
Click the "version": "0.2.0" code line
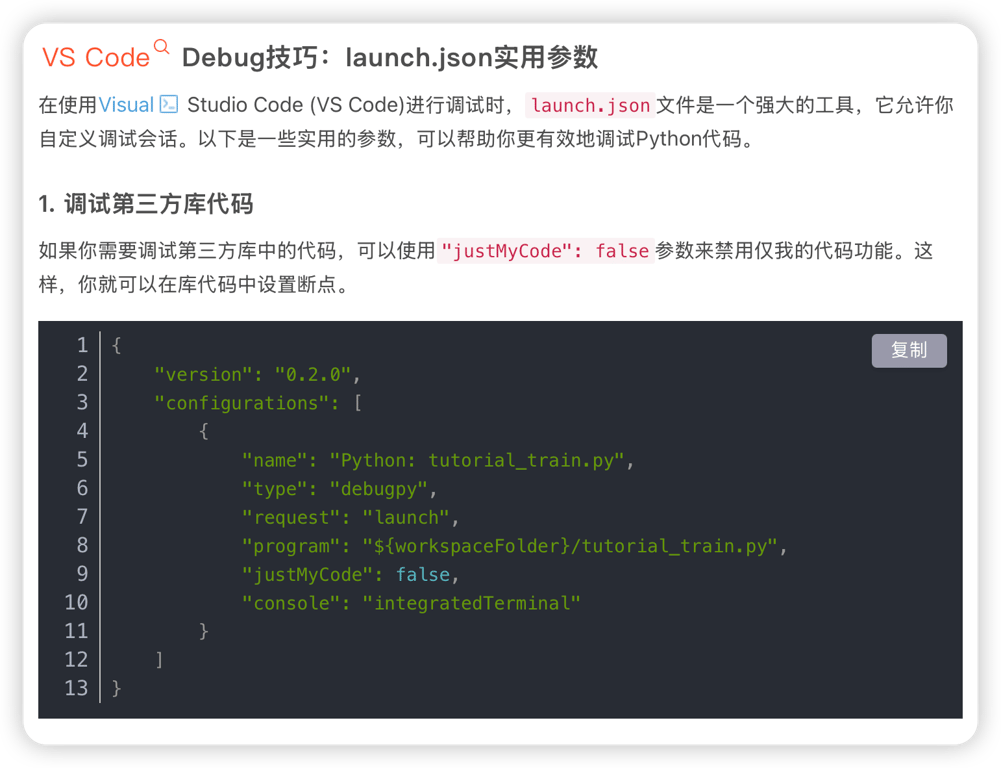point(257,374)
